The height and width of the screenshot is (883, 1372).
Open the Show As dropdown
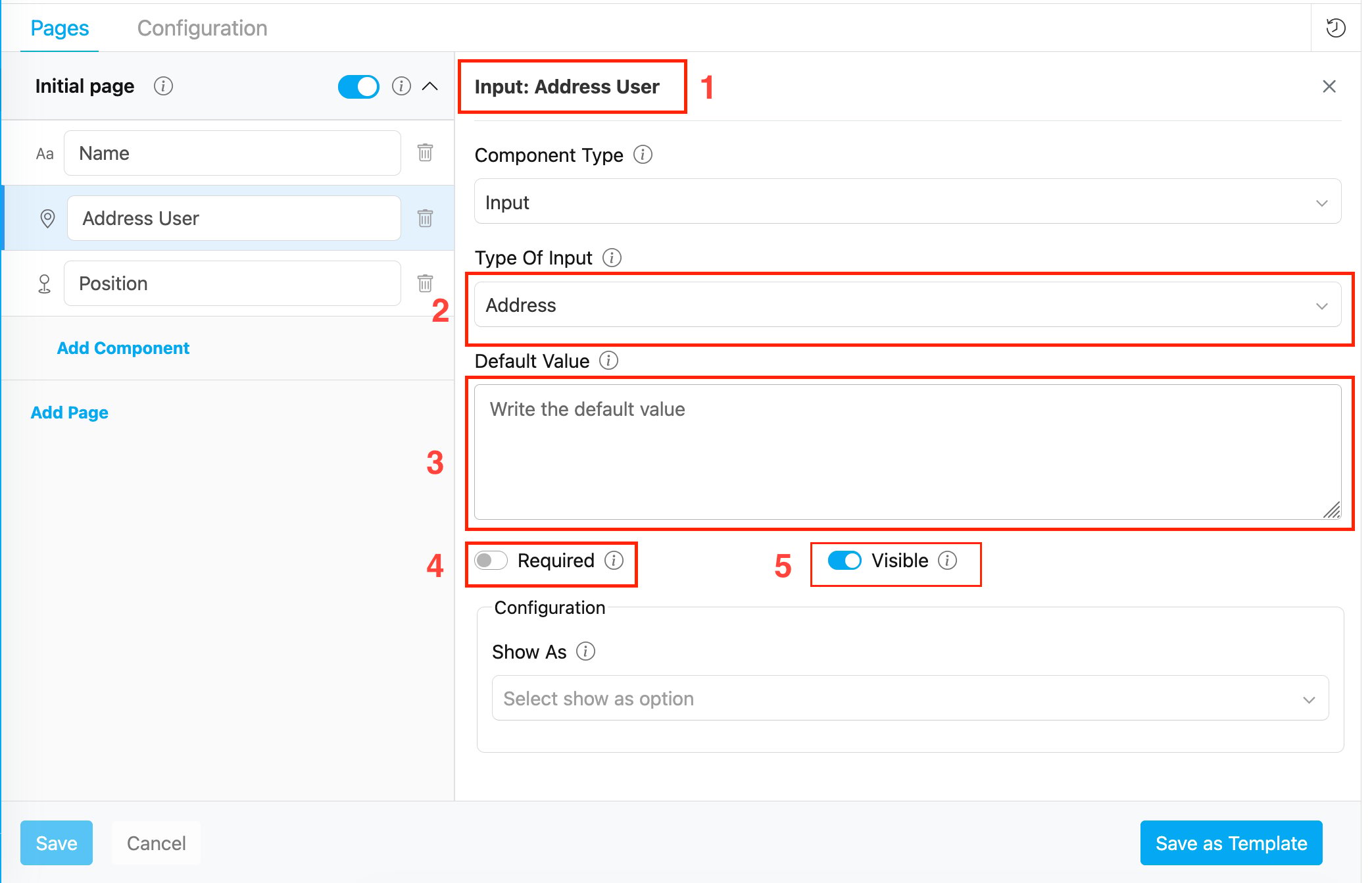click(910, 698)
